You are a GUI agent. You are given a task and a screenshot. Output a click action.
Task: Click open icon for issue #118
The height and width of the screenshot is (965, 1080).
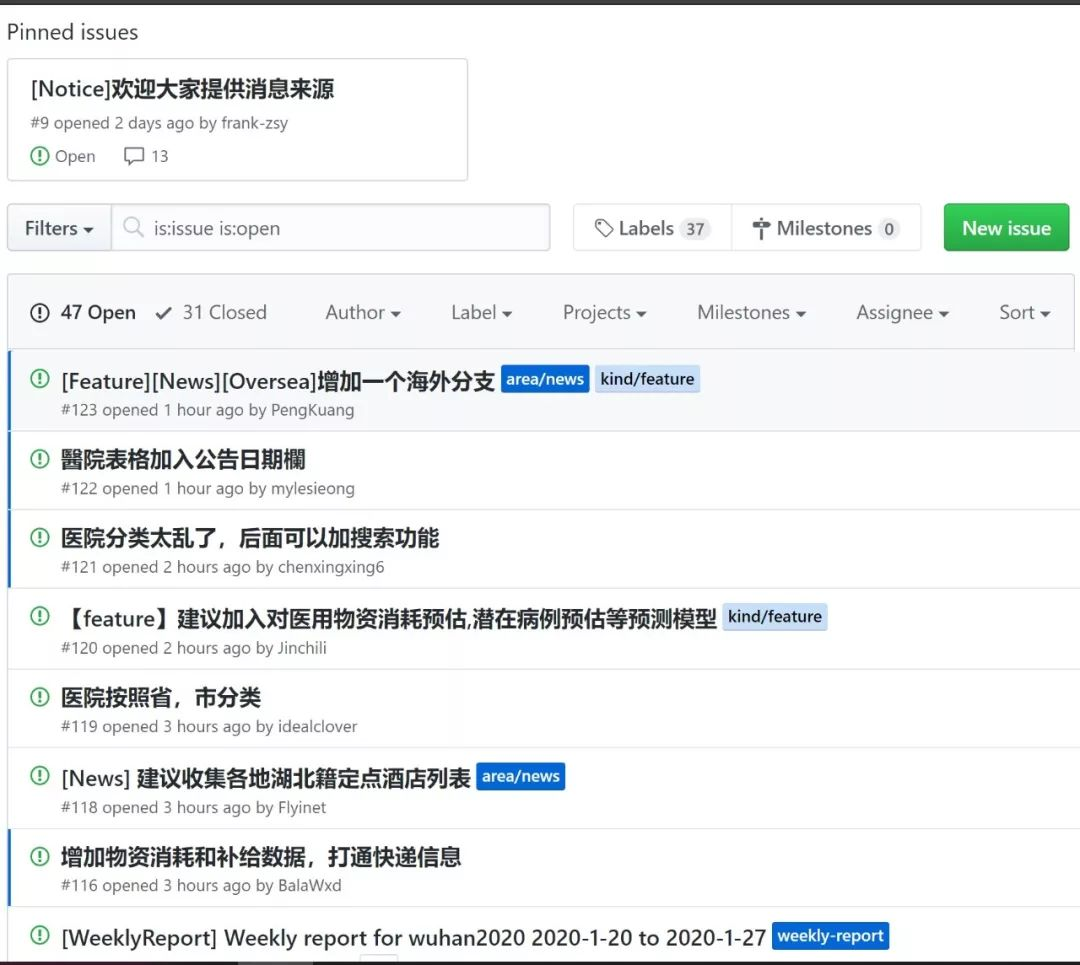40,776
